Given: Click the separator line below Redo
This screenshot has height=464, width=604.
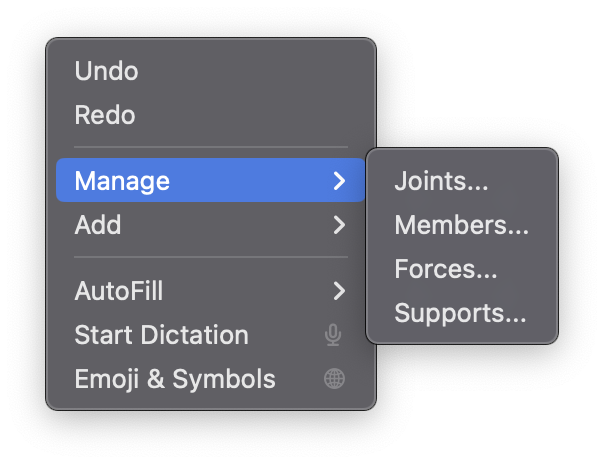Looking at the screenshot, I should (211, 147).
